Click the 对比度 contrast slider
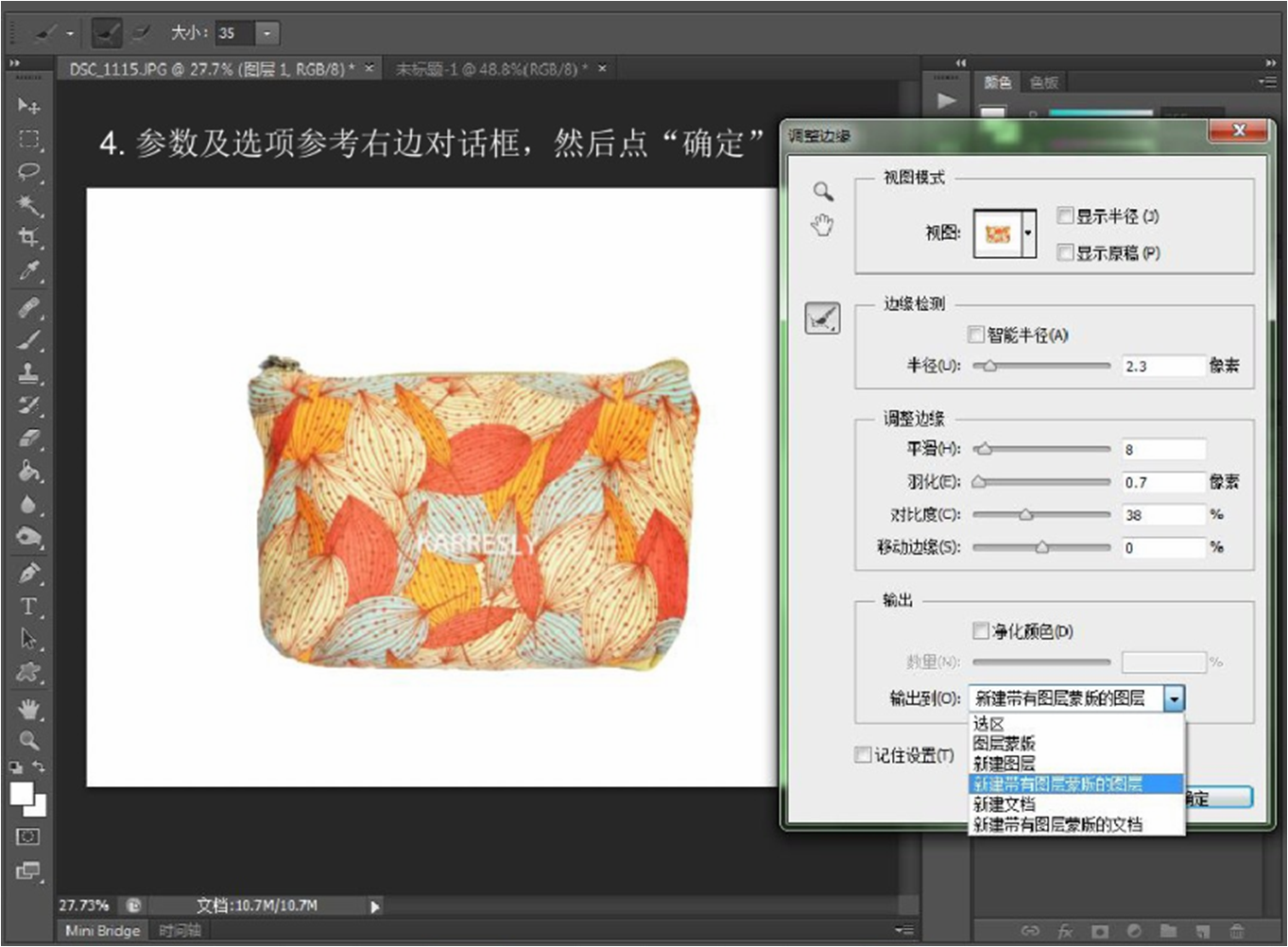The image size is (1288, 947). point(1026,515)
